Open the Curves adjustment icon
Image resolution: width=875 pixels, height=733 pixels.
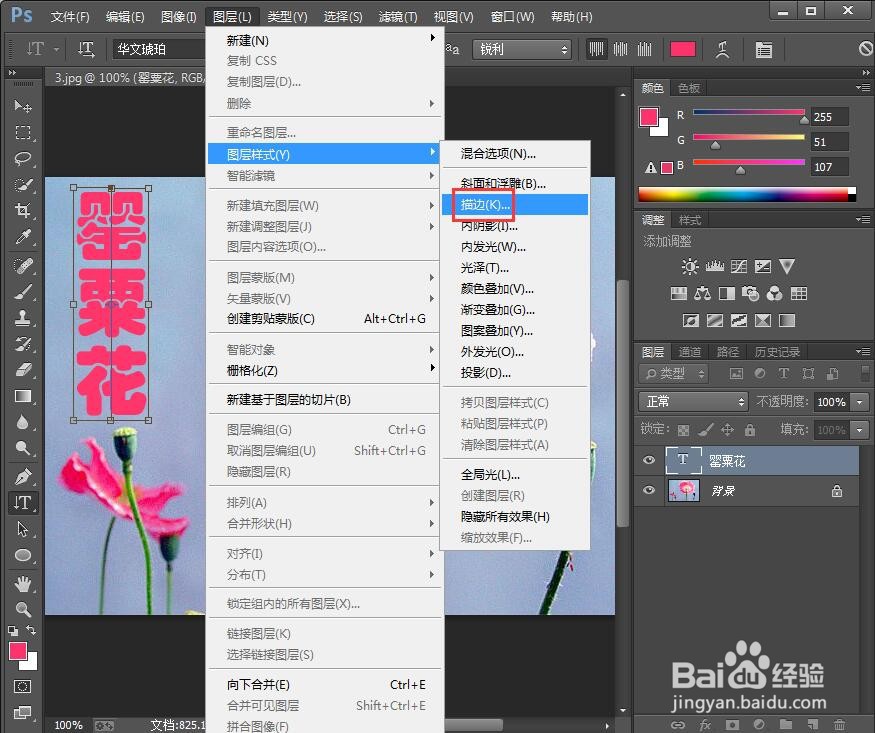738,267
